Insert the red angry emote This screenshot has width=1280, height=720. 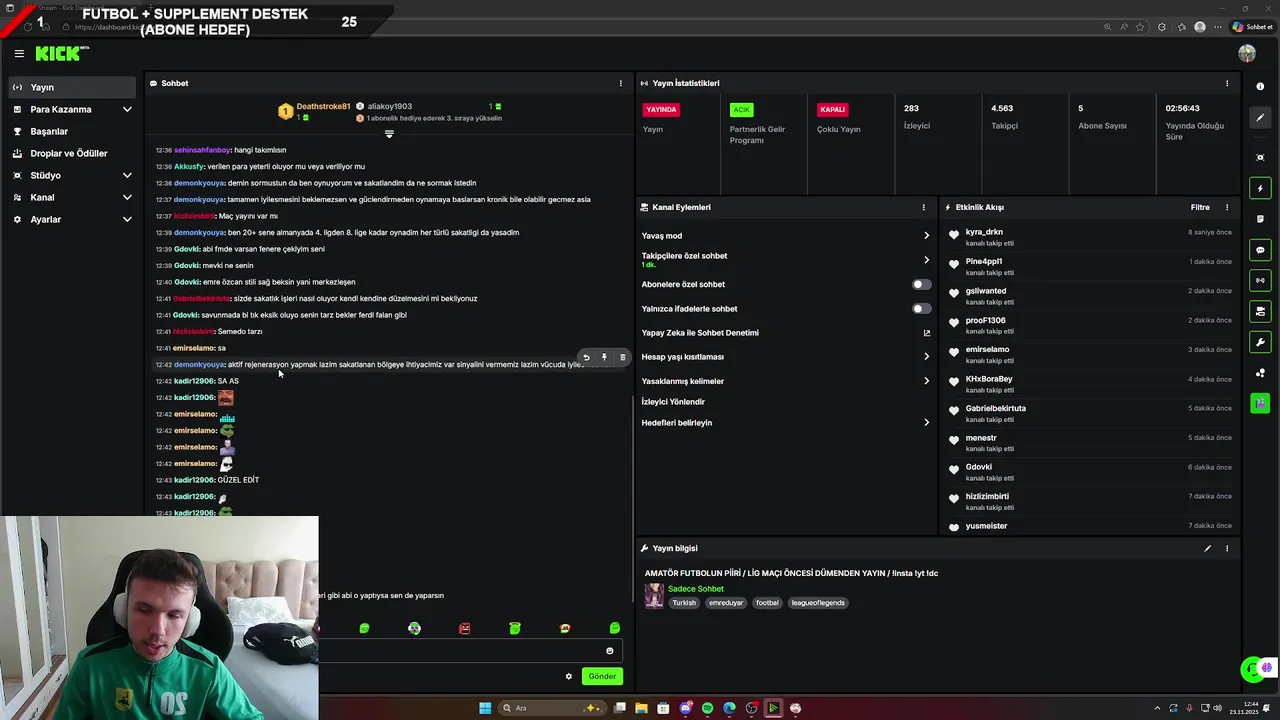[x=464, y=628]
